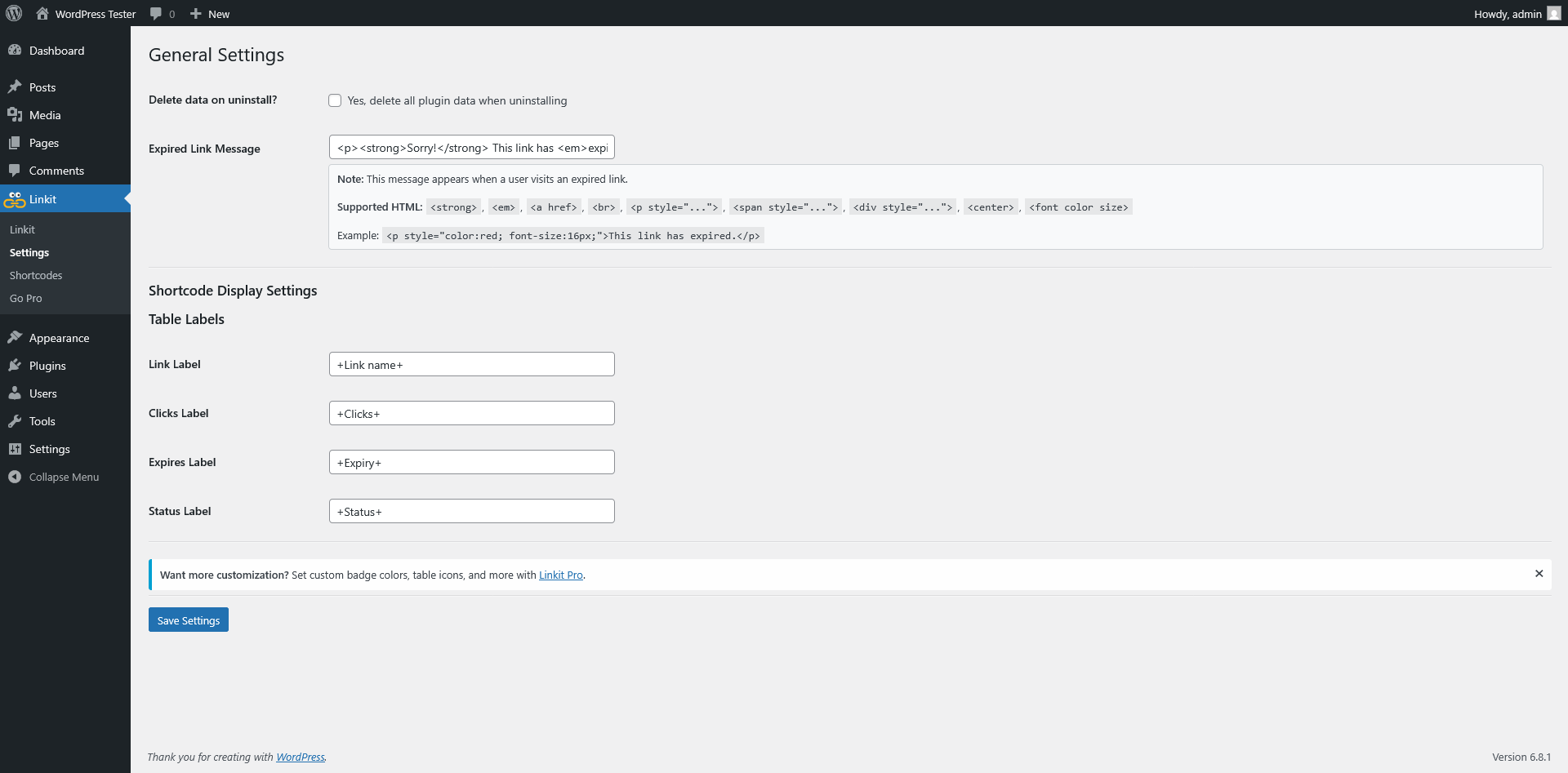Open Appearance menu item

65,338
